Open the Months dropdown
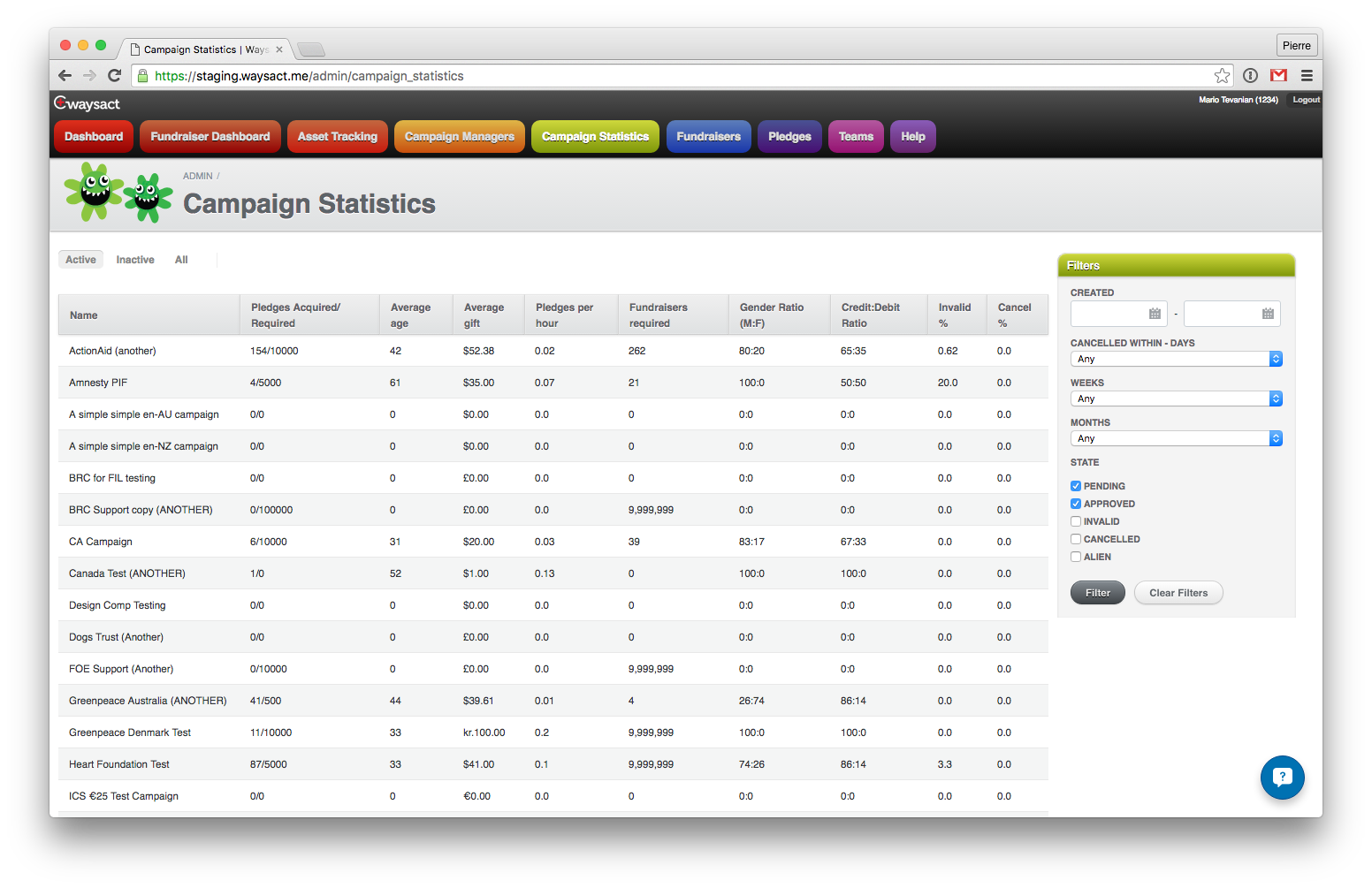Screen dimensions: 1372x888 (x=1176, y=438)
